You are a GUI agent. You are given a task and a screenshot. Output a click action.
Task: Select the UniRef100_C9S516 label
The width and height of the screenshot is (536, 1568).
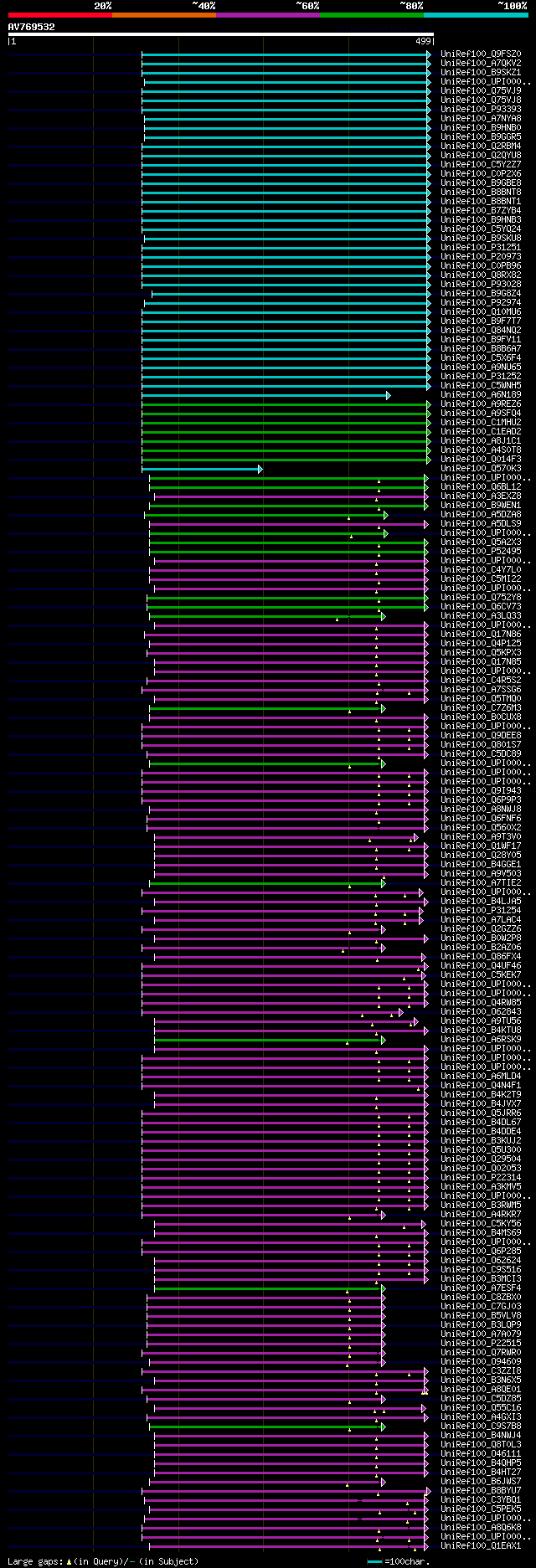tap(481, 1270)
